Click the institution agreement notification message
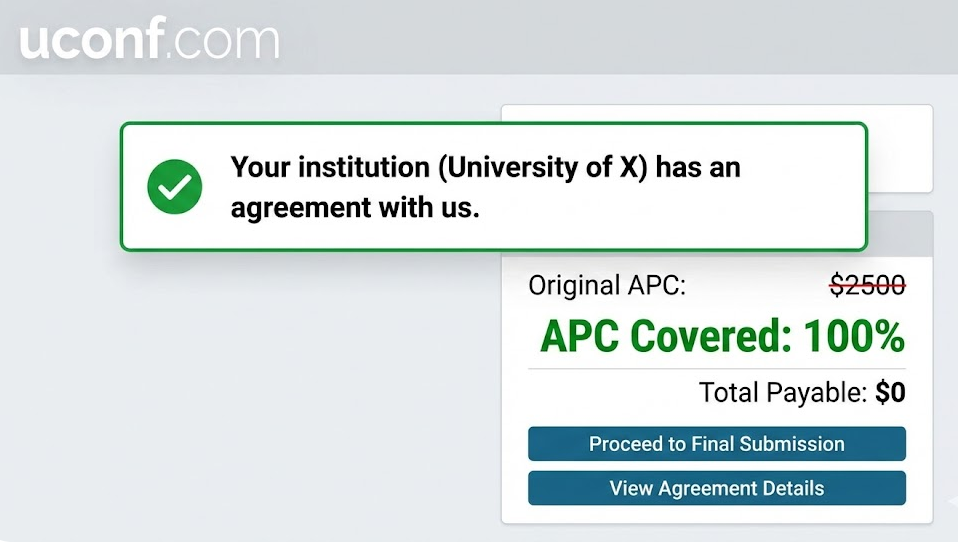 tap(485, 186)
